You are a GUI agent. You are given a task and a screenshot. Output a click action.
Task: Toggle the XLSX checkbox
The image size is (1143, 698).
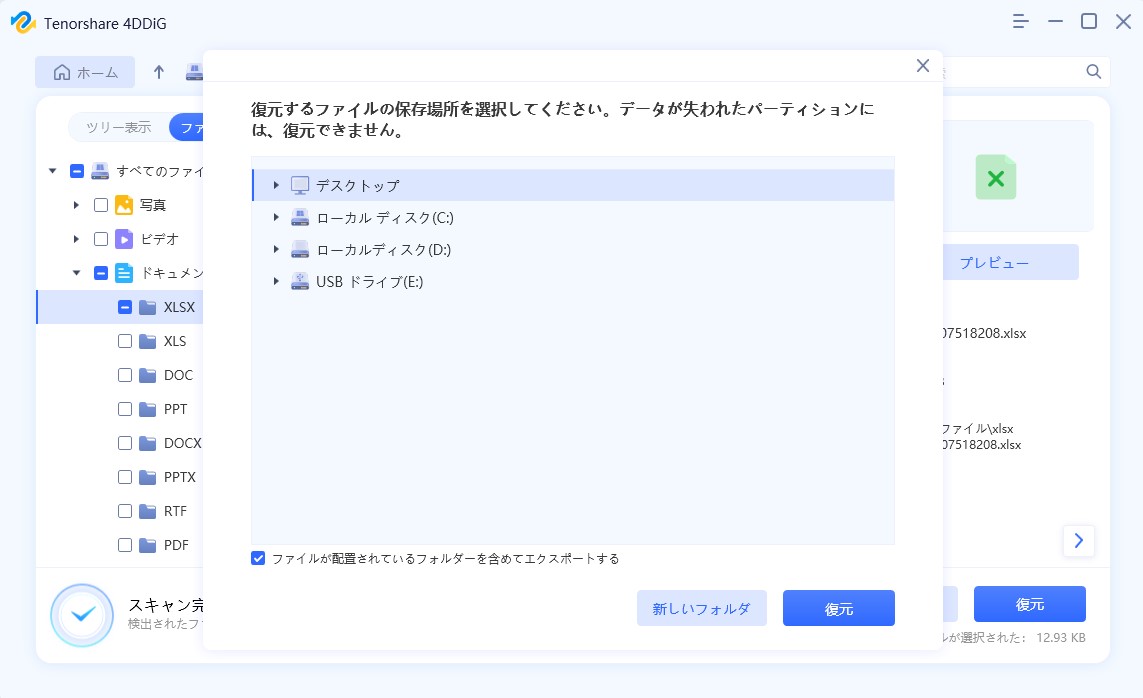click(125, 307)
